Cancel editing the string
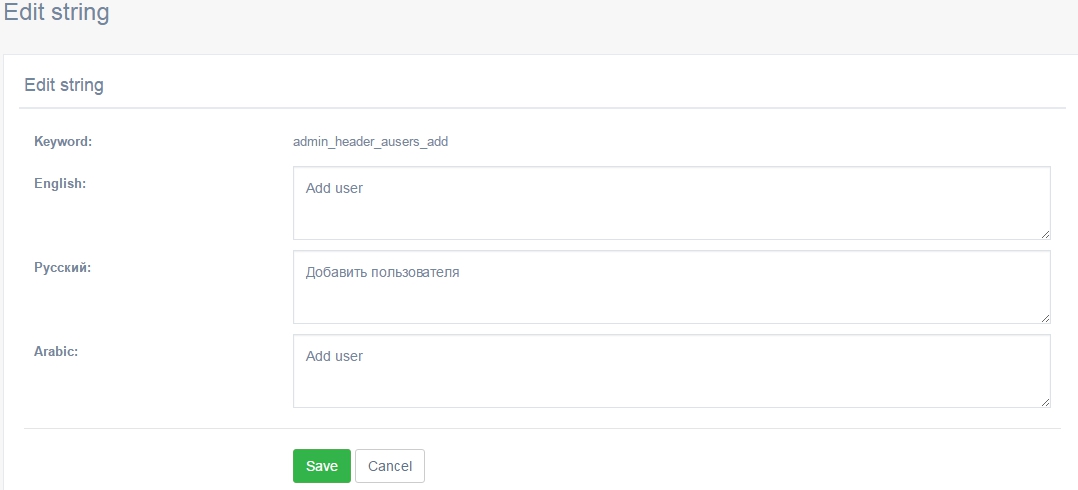Image resolution: width=1078 pixels, height=490 pixels. point(390,466)
